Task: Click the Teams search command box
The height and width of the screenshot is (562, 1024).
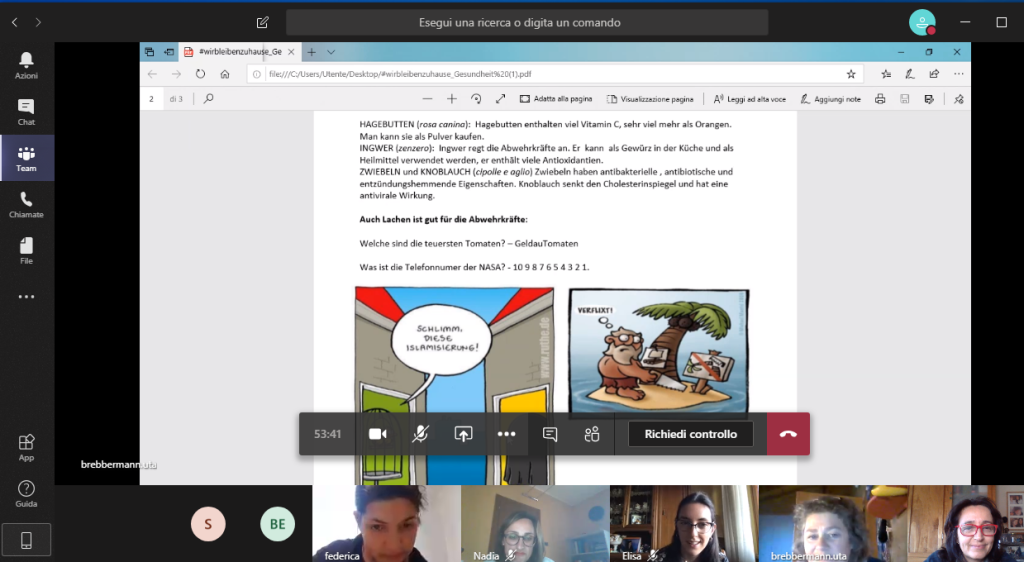Action: [526, 22]
